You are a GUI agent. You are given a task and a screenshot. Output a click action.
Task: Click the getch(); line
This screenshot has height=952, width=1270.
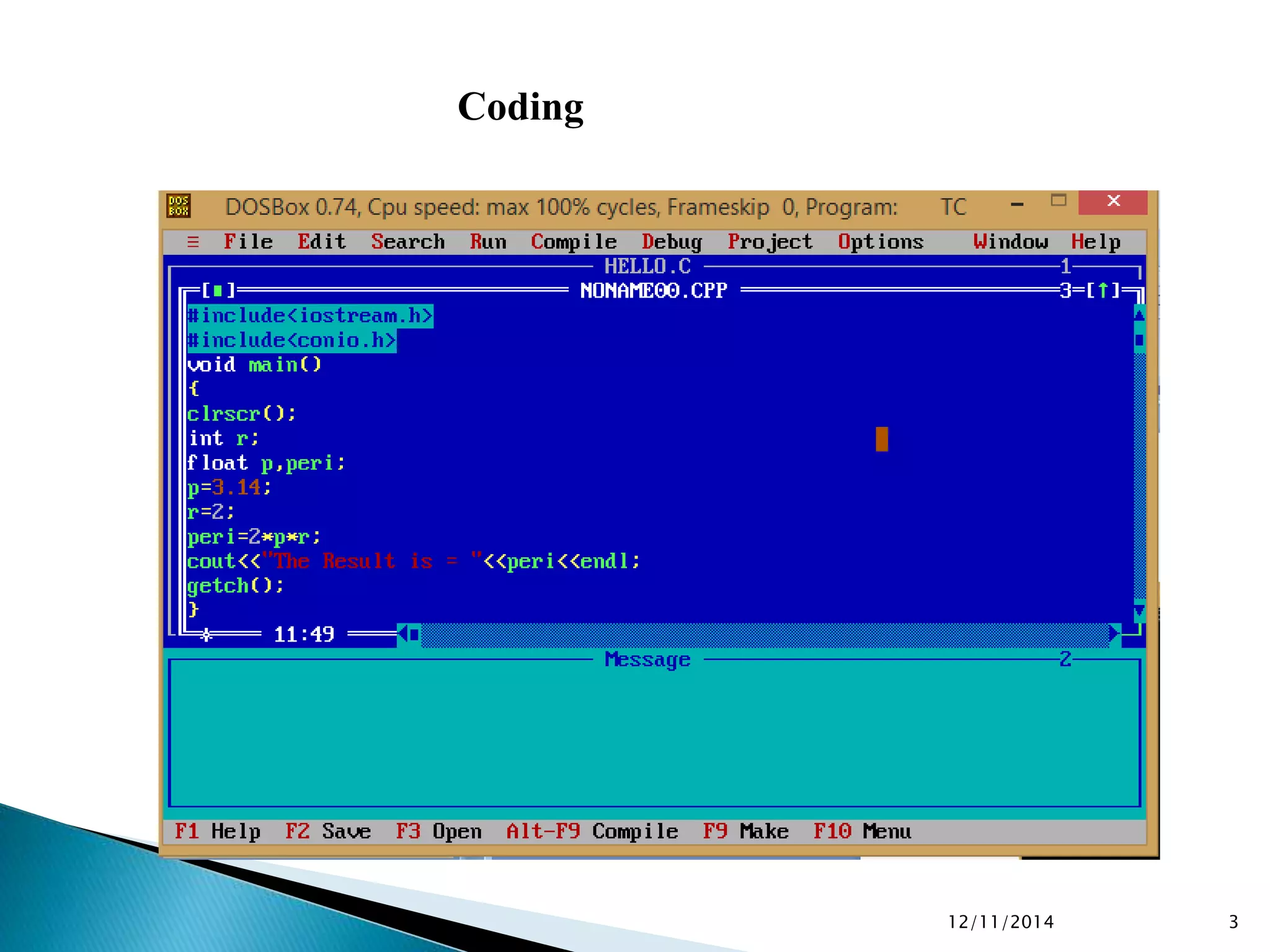pos(236,586)
